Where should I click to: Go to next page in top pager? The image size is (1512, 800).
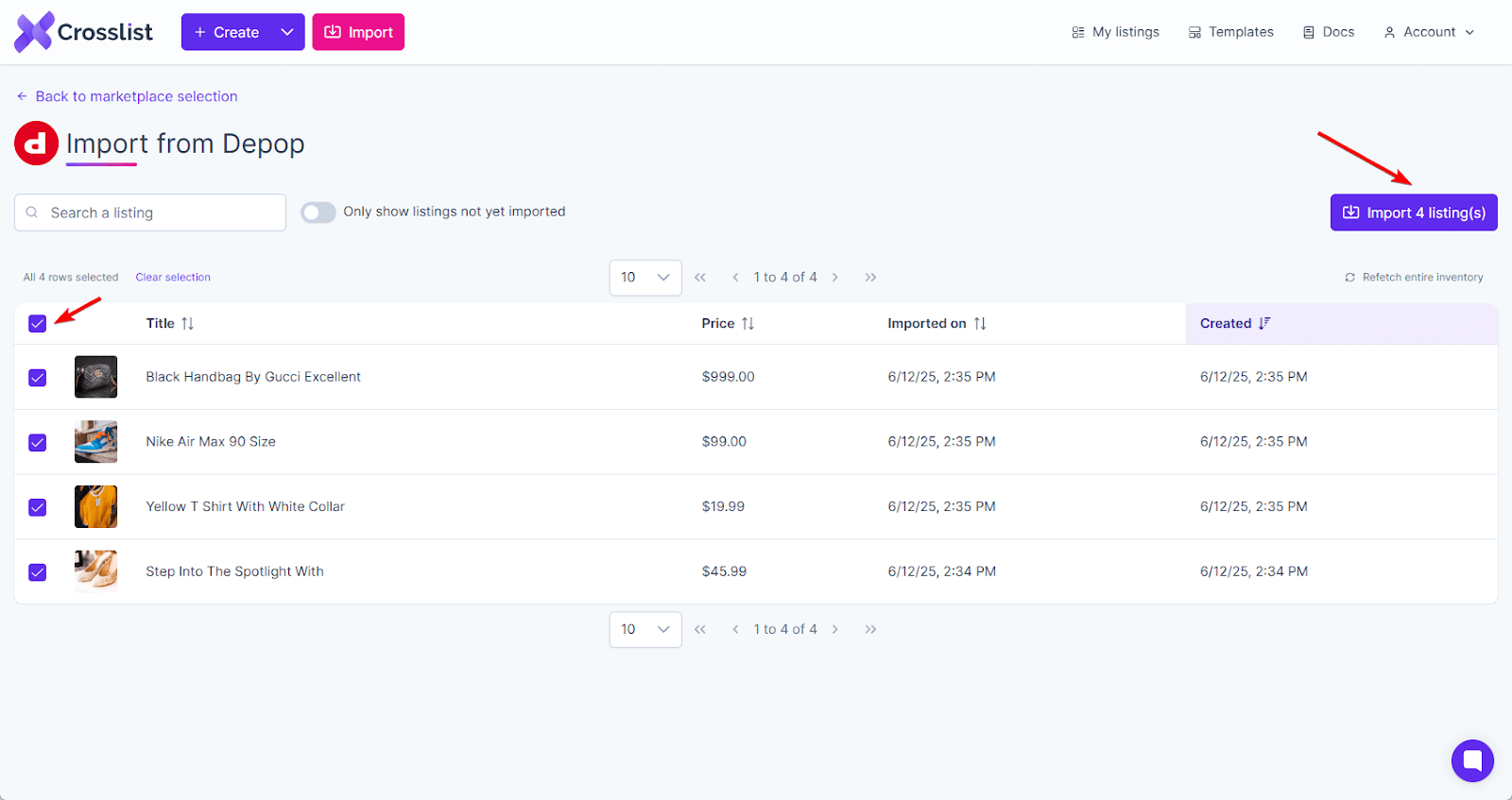835,277
